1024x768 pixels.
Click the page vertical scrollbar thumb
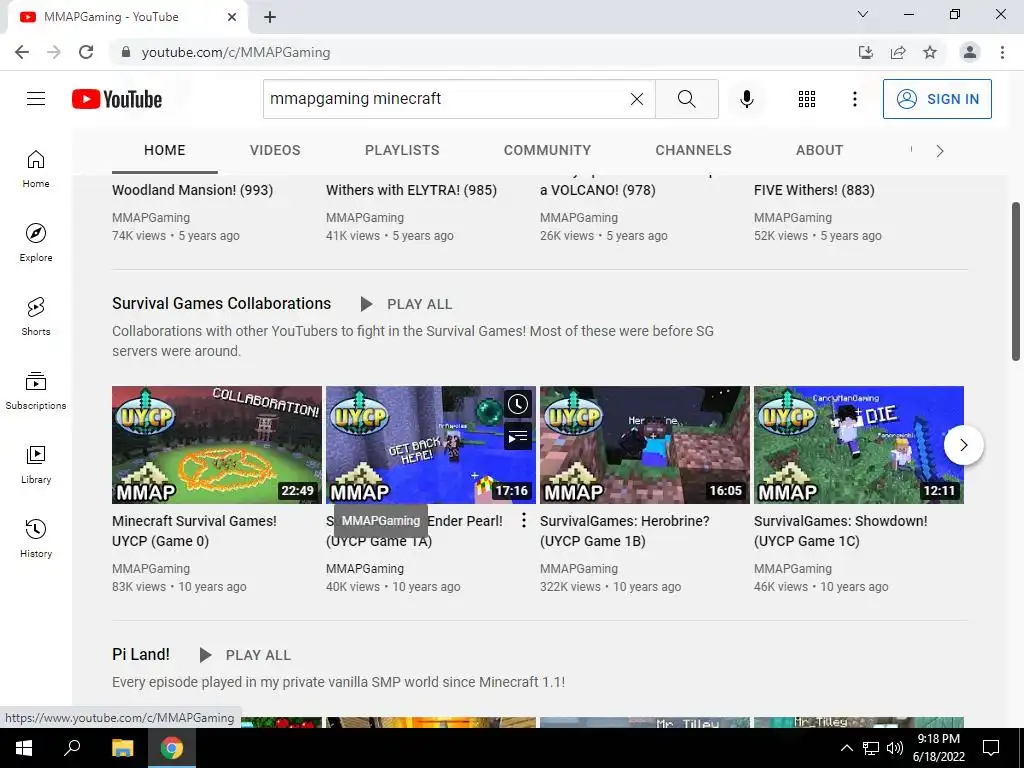1016,281
